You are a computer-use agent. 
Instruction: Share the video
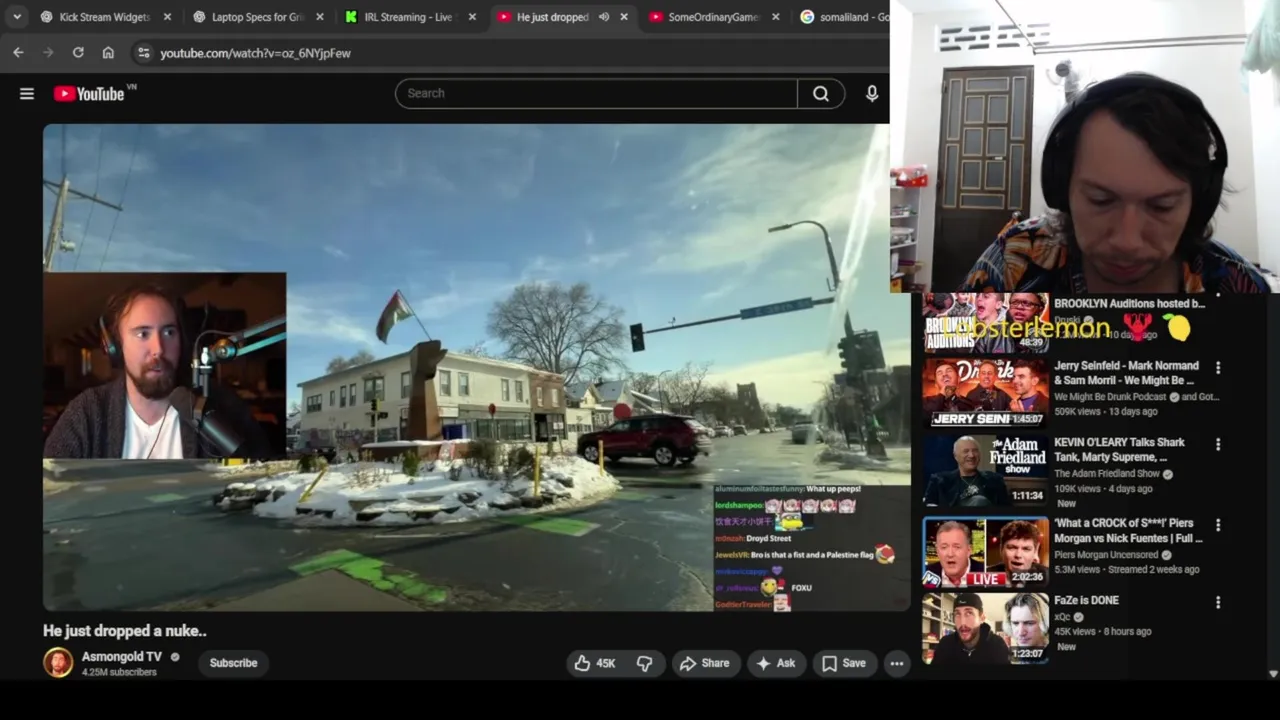click(705, 663)
